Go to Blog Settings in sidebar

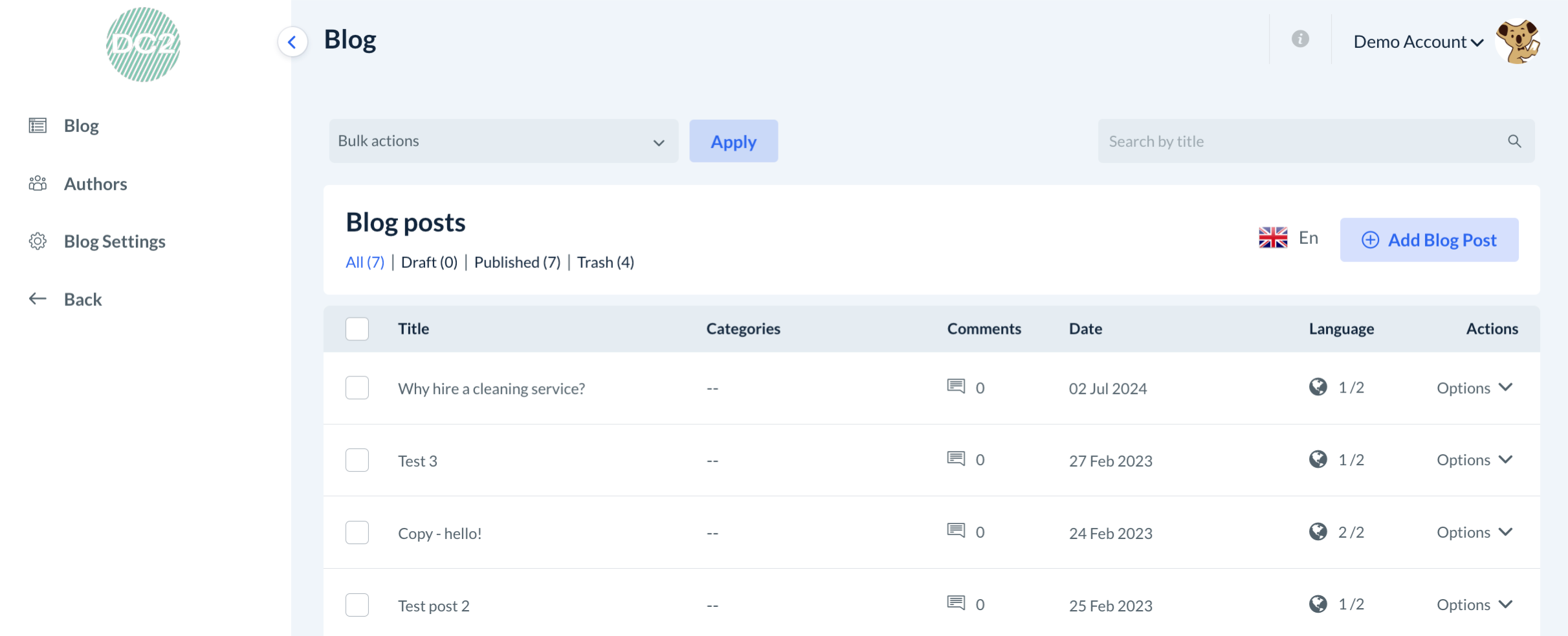click(x=115, y=241)
